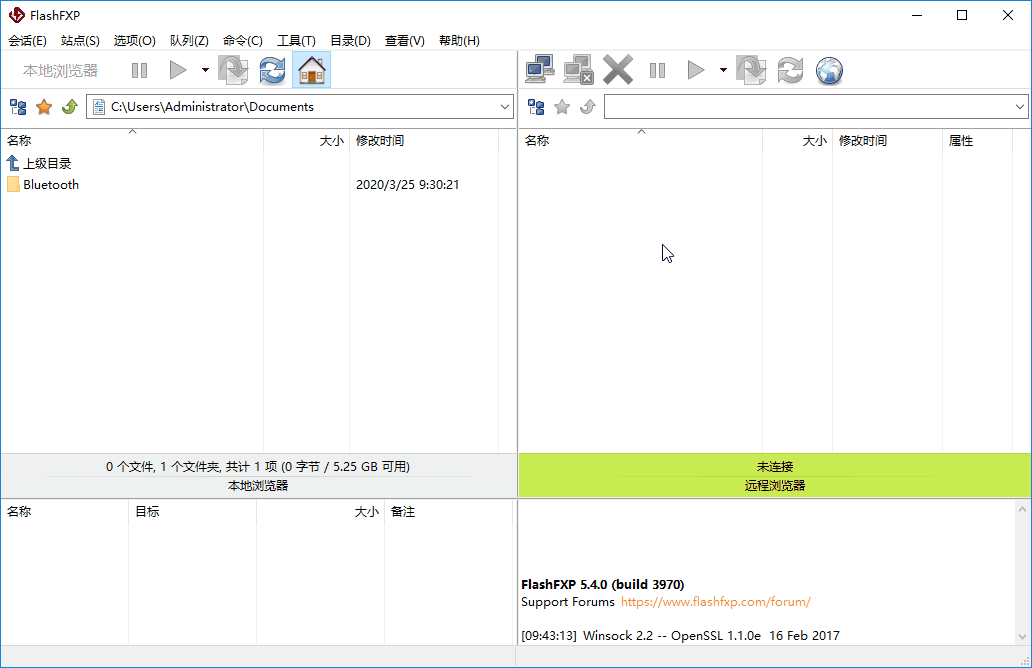Click the remote pane pause icon
The image size is (1032, 668).
coord(658,70)
